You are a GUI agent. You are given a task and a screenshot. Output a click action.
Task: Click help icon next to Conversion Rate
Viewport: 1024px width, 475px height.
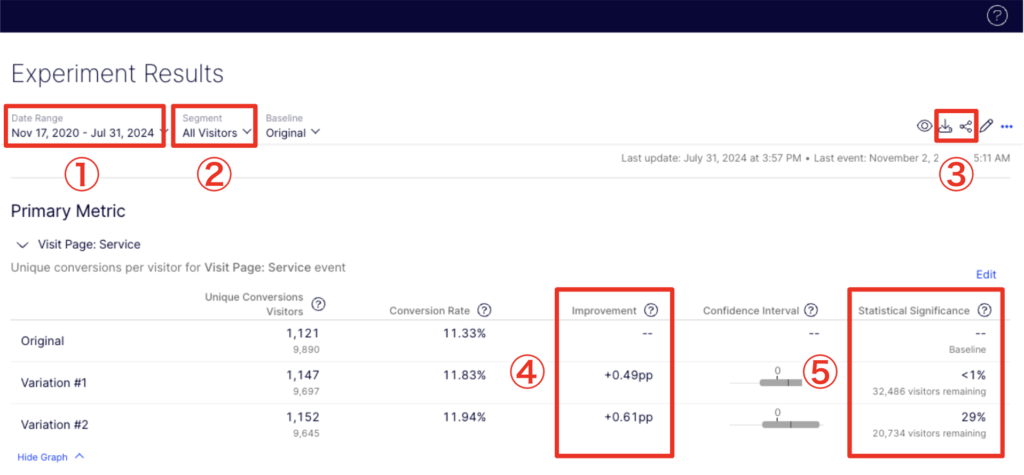click(x=484, y=311)
